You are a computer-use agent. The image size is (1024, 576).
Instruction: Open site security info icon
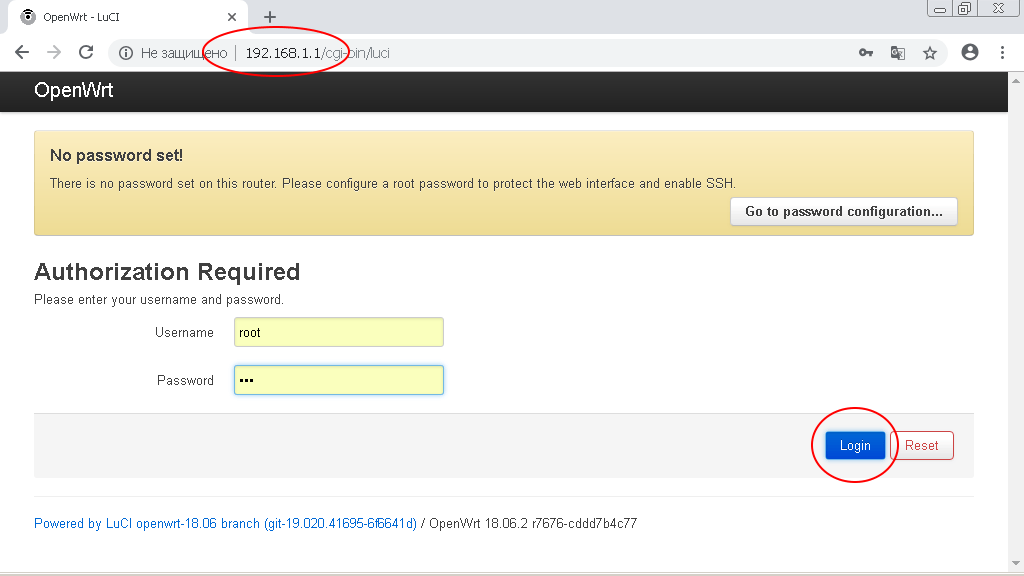click(126, 53)
